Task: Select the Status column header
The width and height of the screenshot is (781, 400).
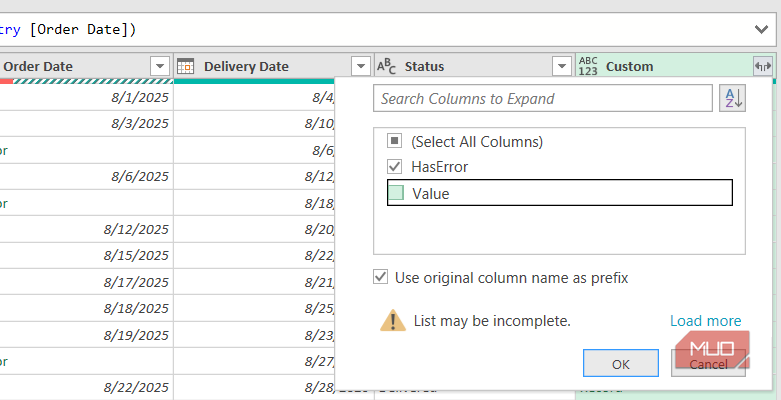Action: point(424,66)
